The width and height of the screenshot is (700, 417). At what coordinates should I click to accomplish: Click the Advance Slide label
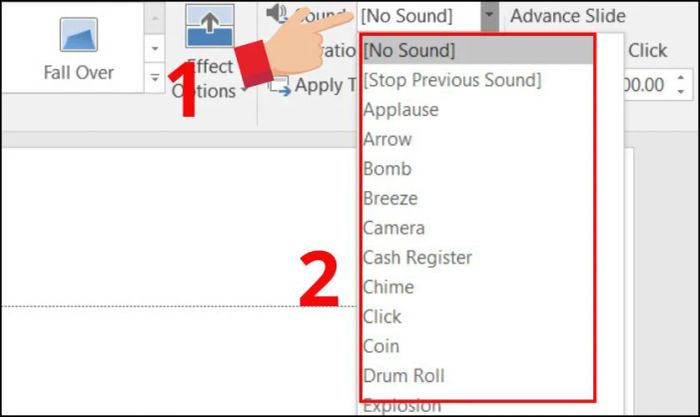pos(568,16)
